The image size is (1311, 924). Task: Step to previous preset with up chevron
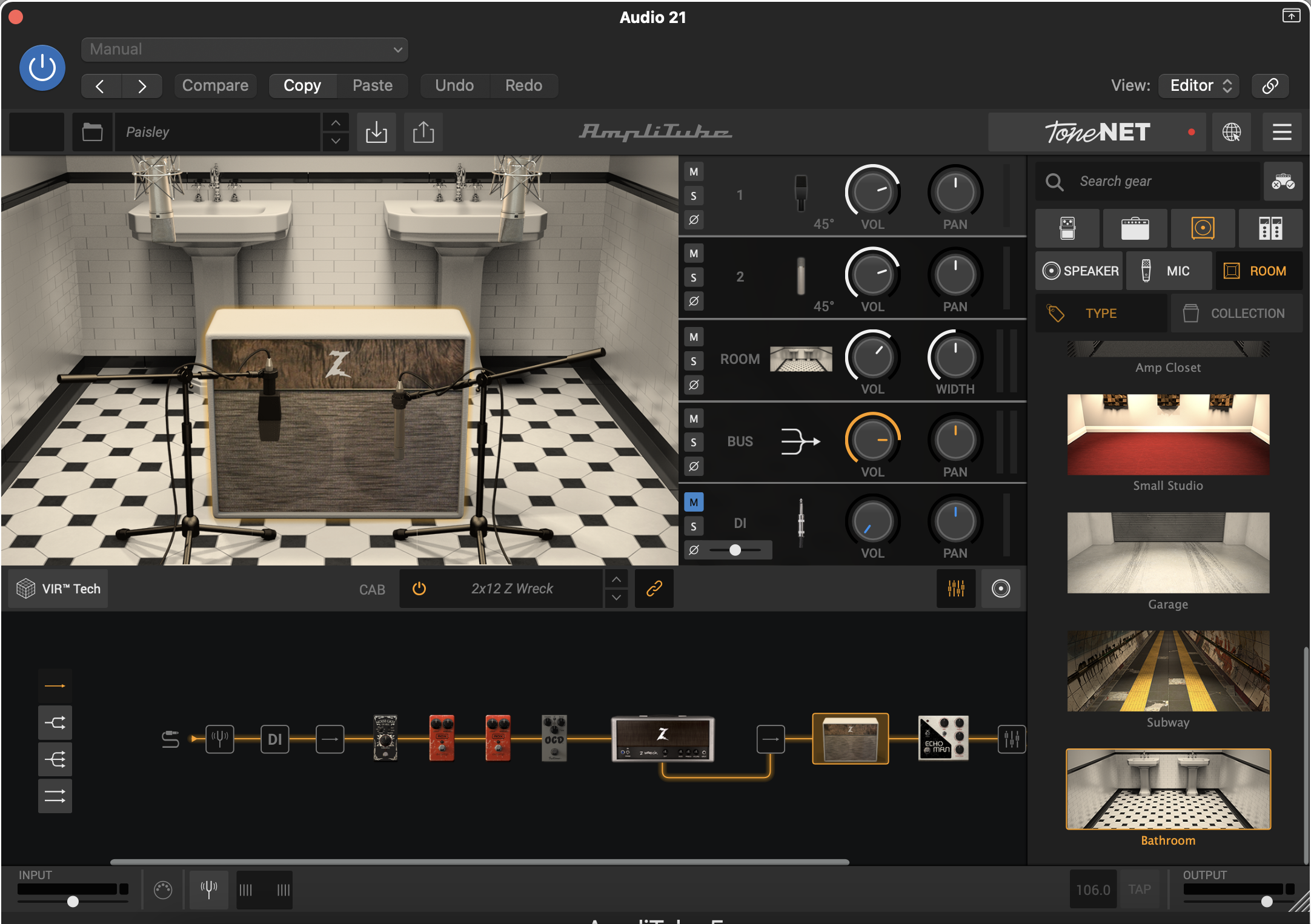336,123
